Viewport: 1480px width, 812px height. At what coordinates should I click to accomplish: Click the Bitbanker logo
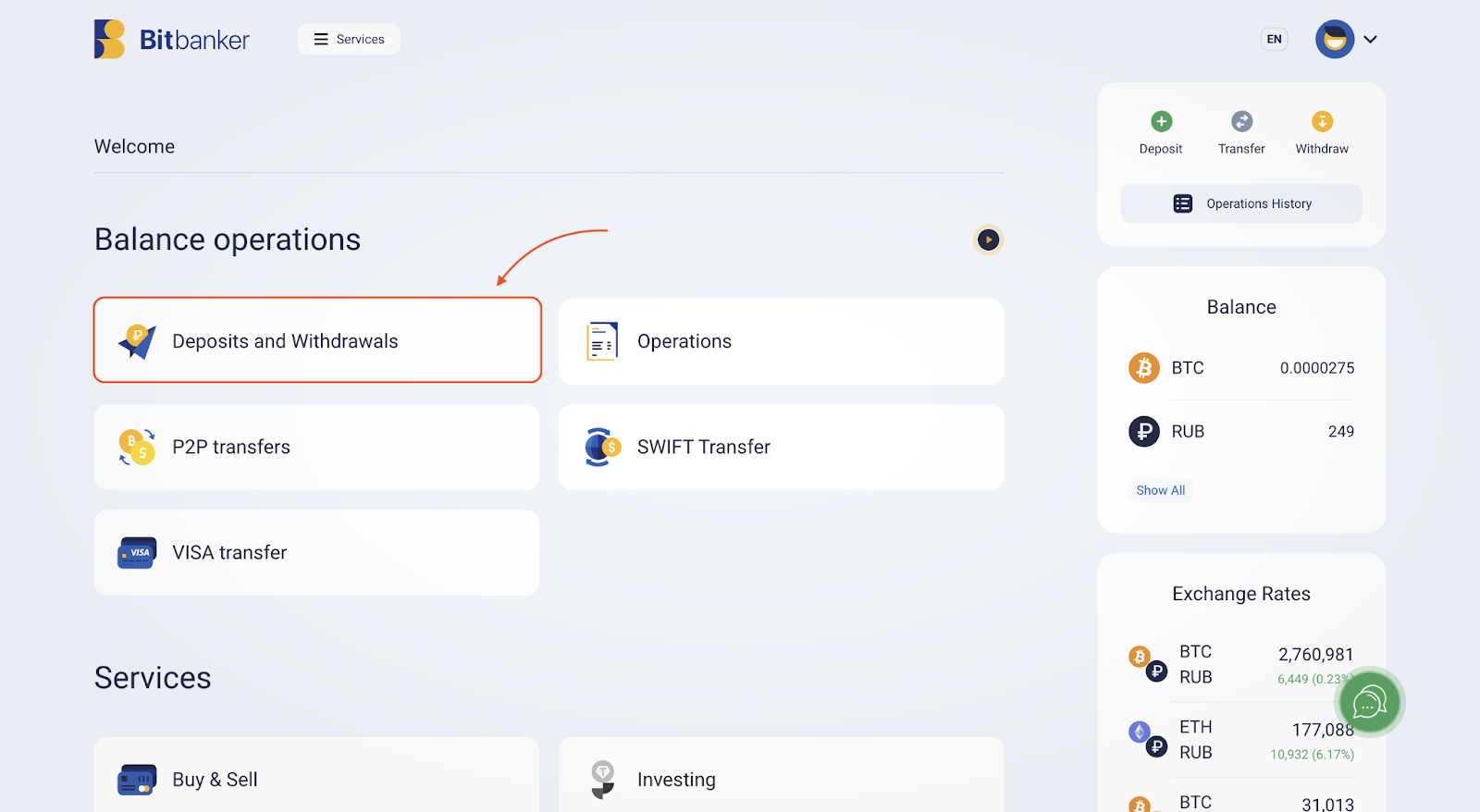pyautogui.click(x=172, y=39)
